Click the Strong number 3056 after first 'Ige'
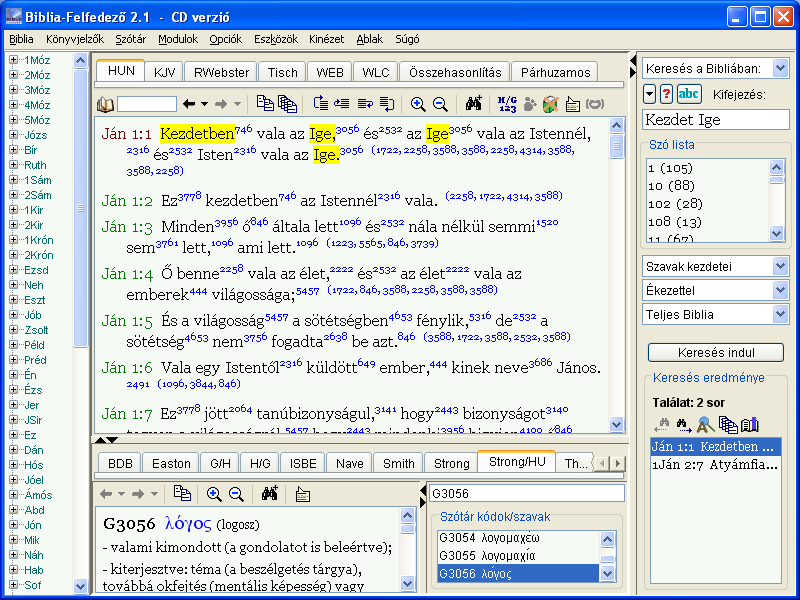800x600 pixels. (348, 130)
